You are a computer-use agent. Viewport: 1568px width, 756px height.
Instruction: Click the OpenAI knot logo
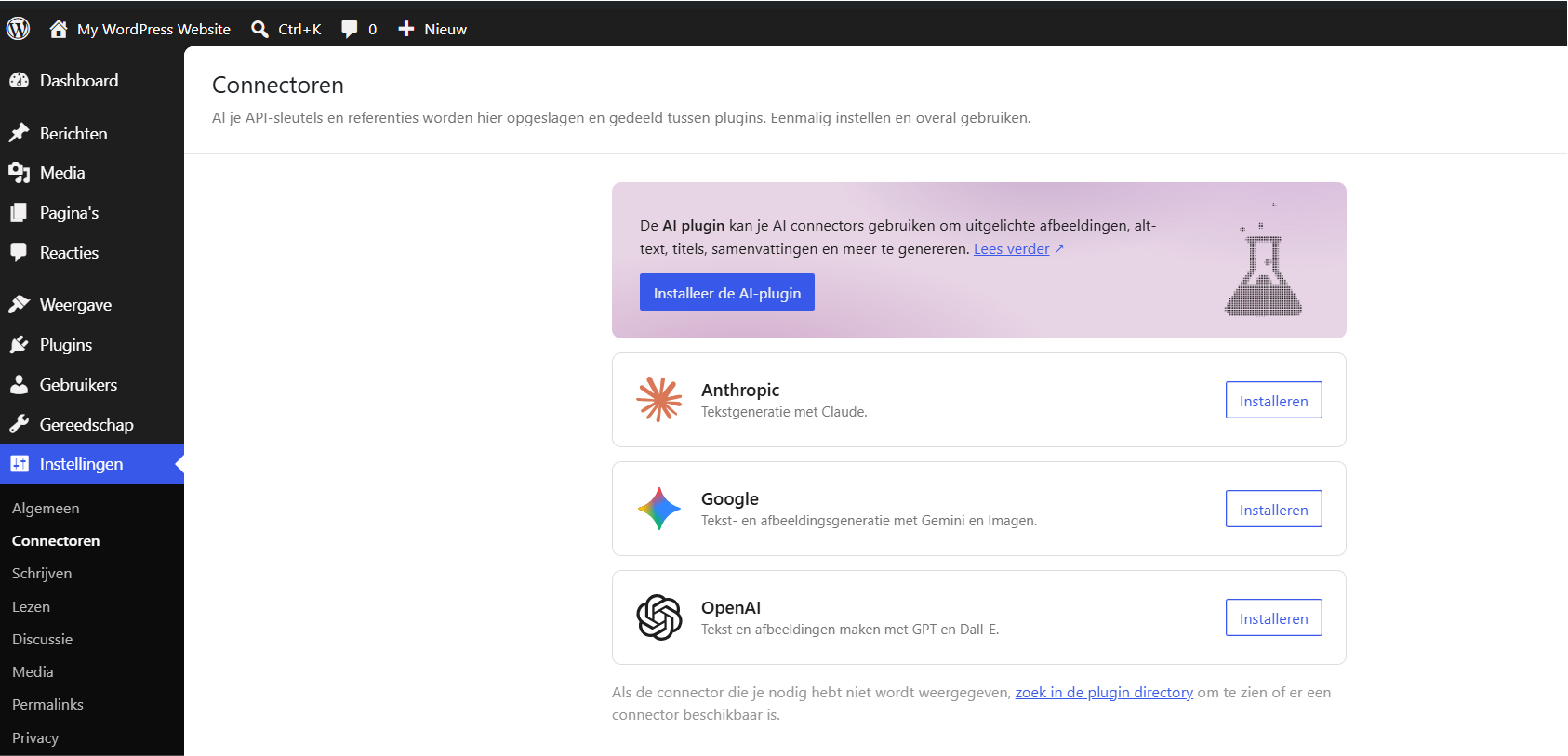659,617
